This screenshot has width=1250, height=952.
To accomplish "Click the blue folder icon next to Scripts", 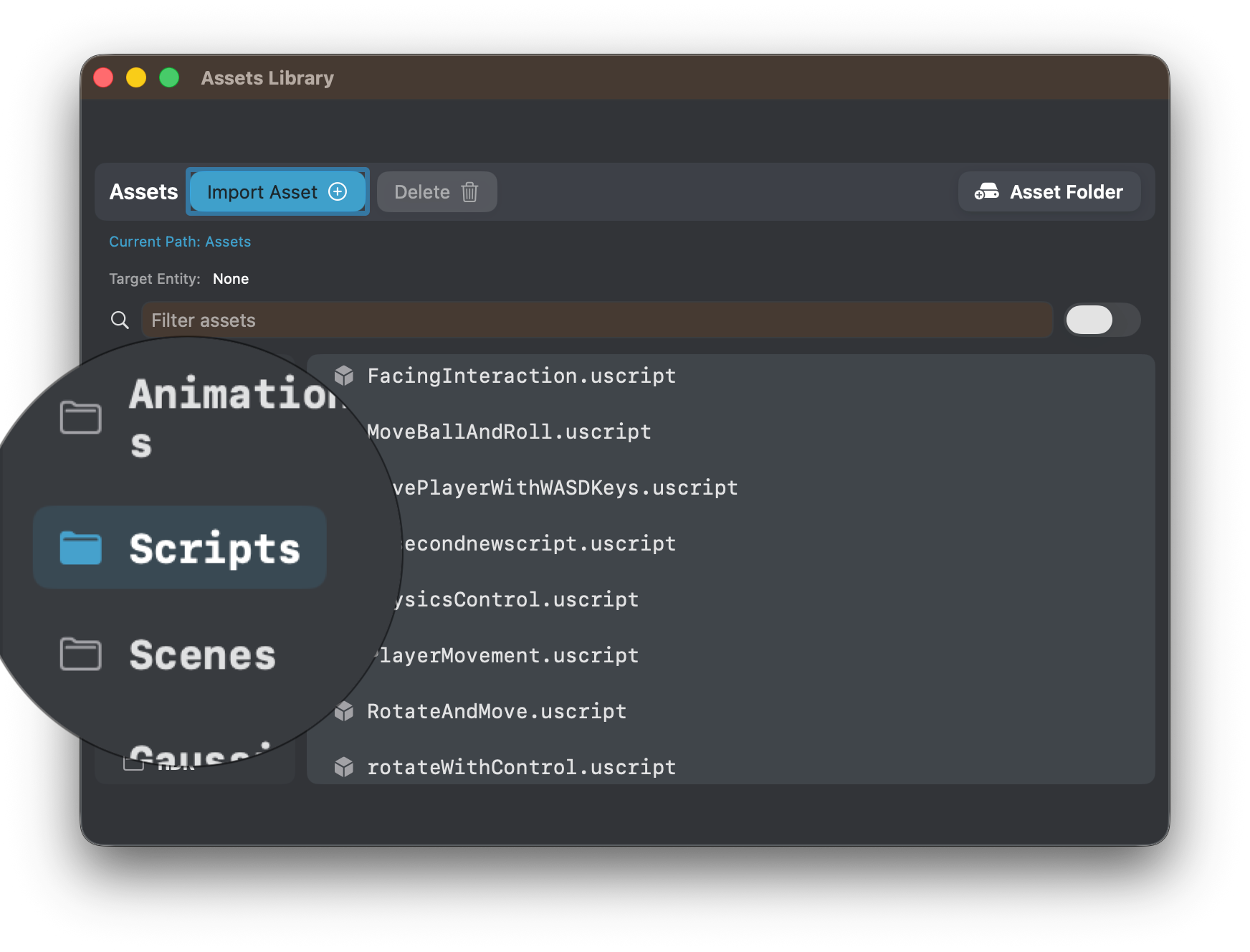I will coord(80,547).
